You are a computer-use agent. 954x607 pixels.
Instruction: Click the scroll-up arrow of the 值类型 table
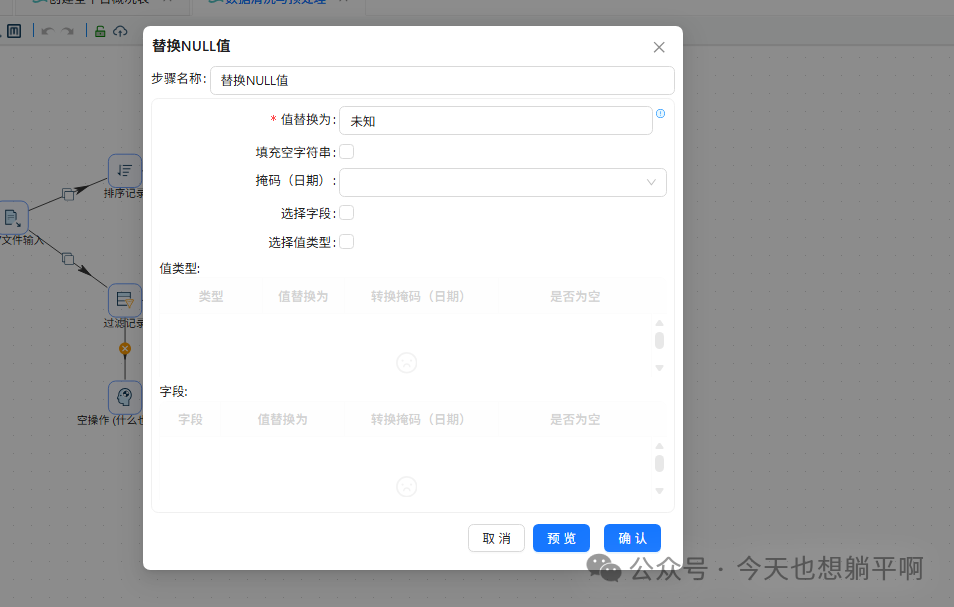click(x=659, y=323)
